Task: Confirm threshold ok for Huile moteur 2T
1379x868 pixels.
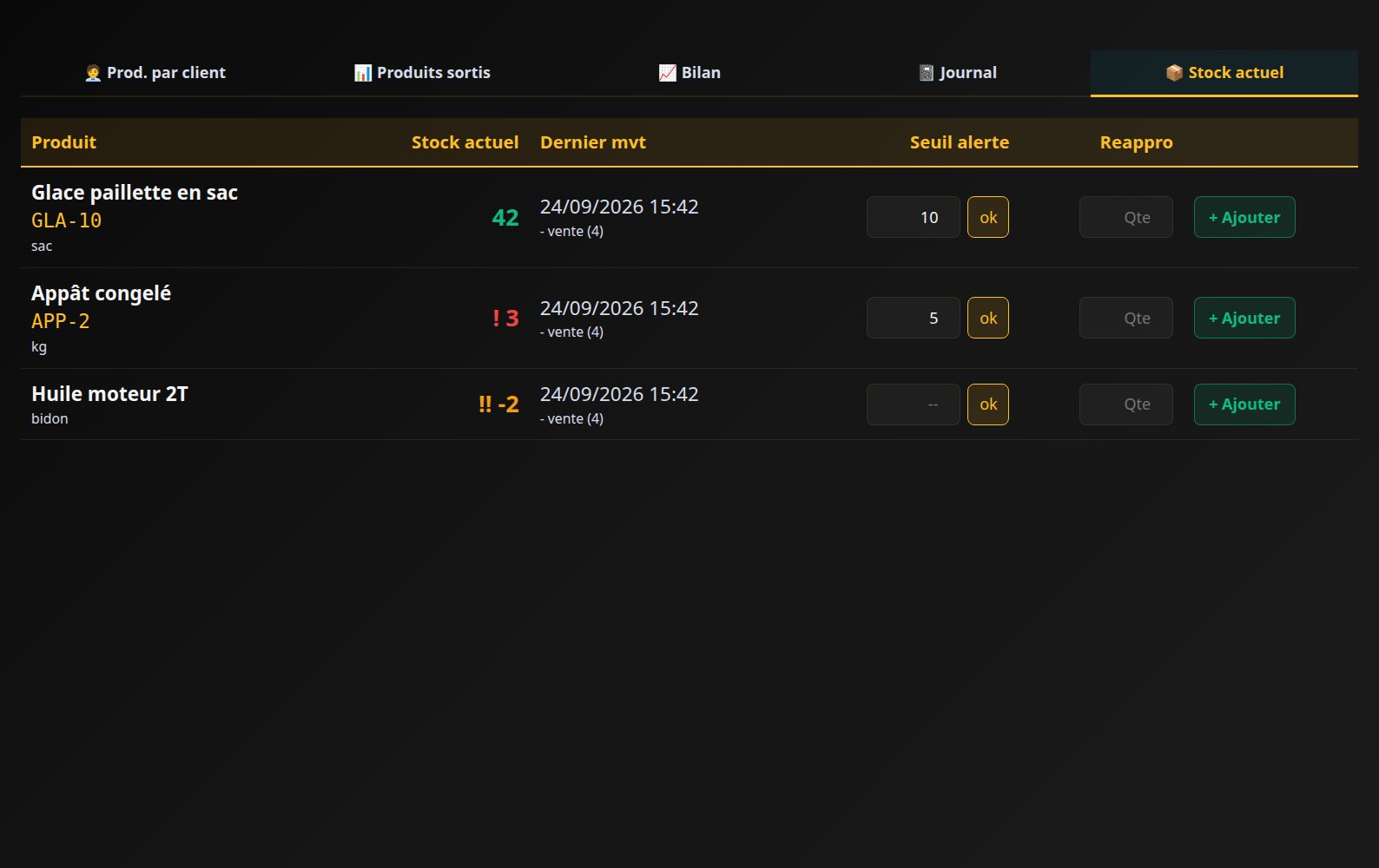Action: click(988, 404)
